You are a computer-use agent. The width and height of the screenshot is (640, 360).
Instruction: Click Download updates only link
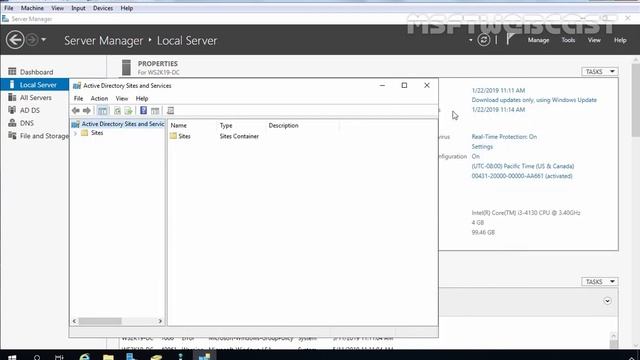click(534, 100)
